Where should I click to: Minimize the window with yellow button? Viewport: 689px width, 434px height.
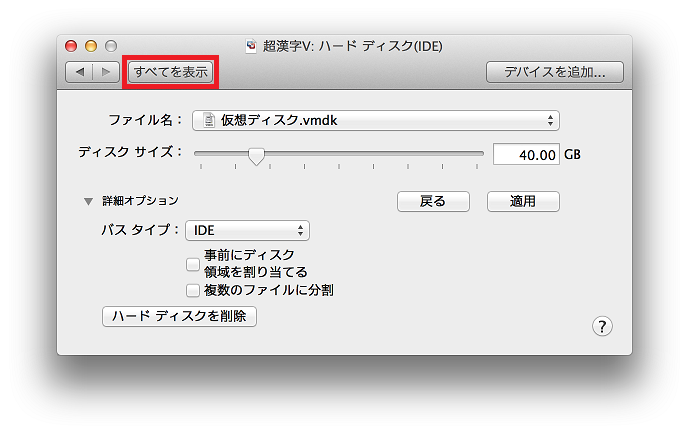point(91,46)
